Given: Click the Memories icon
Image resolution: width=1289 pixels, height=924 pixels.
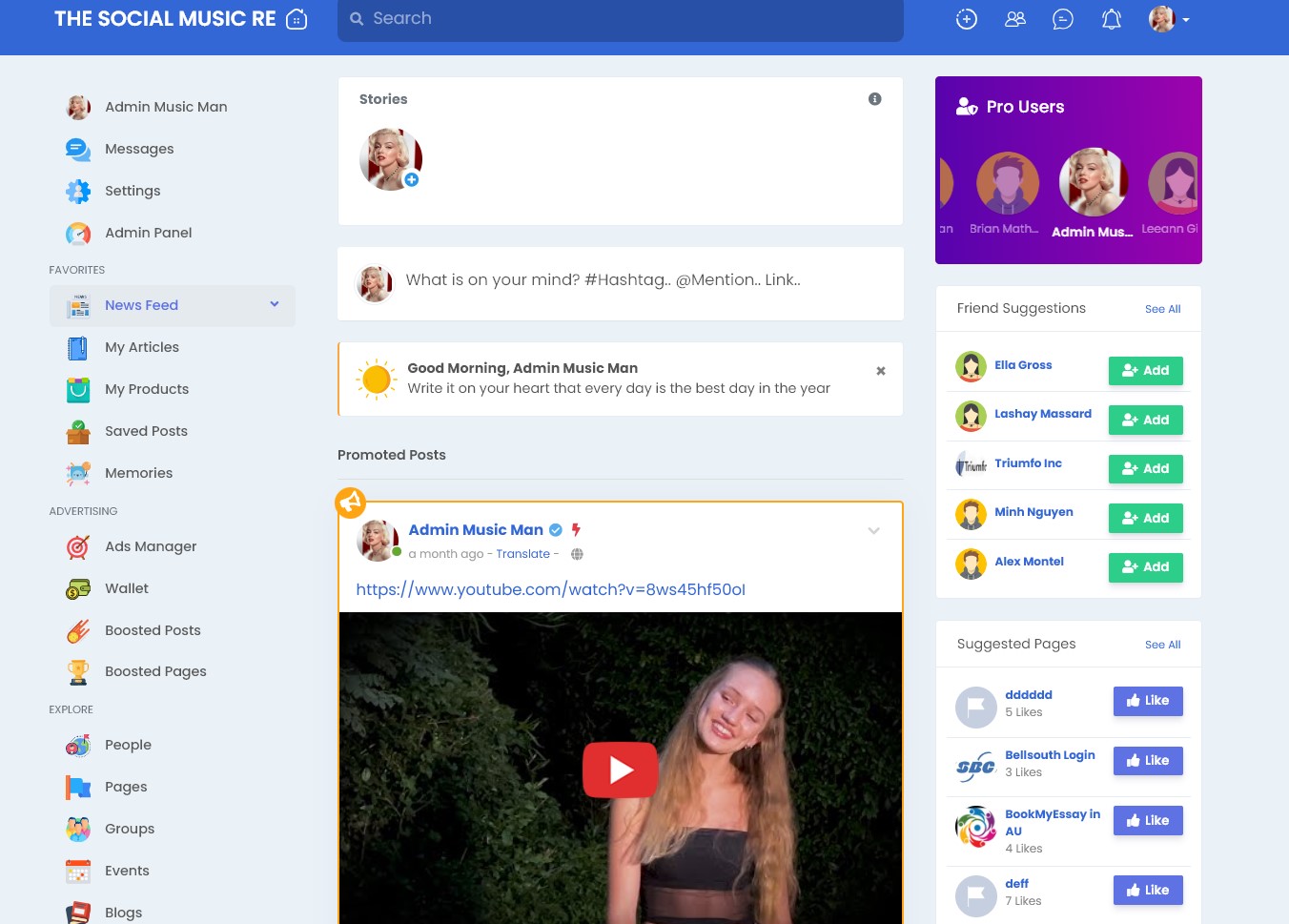Looking at the screenshot, I should tap(78, 474).
